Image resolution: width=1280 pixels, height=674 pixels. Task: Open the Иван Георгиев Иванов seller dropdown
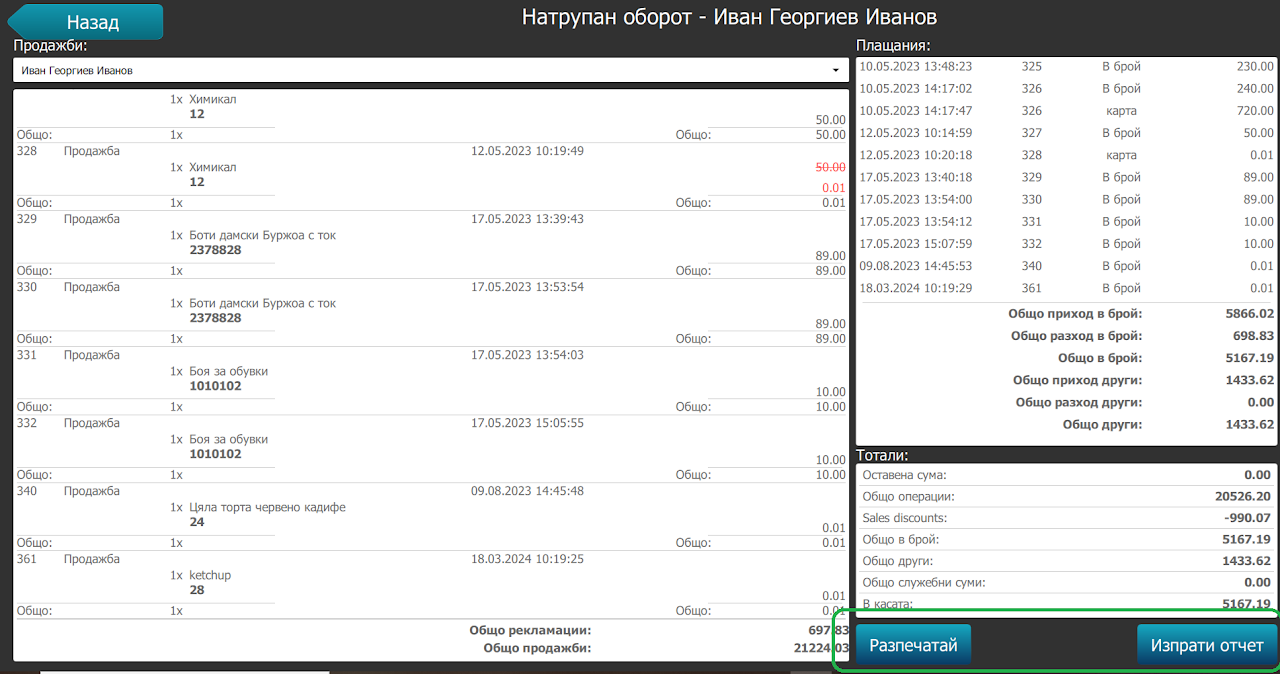click(431, 71)
